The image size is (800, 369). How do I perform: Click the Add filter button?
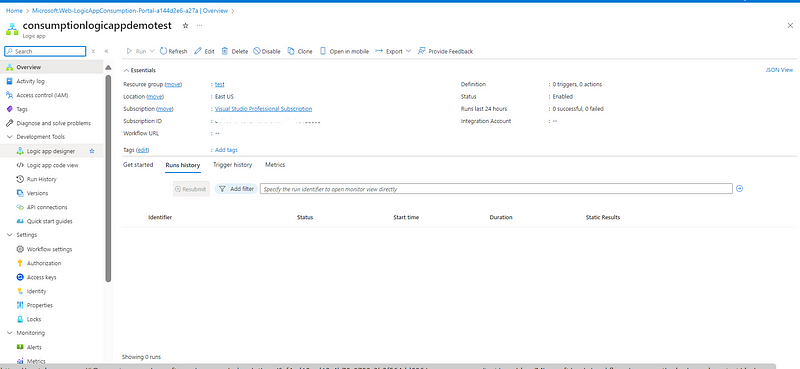236,189
